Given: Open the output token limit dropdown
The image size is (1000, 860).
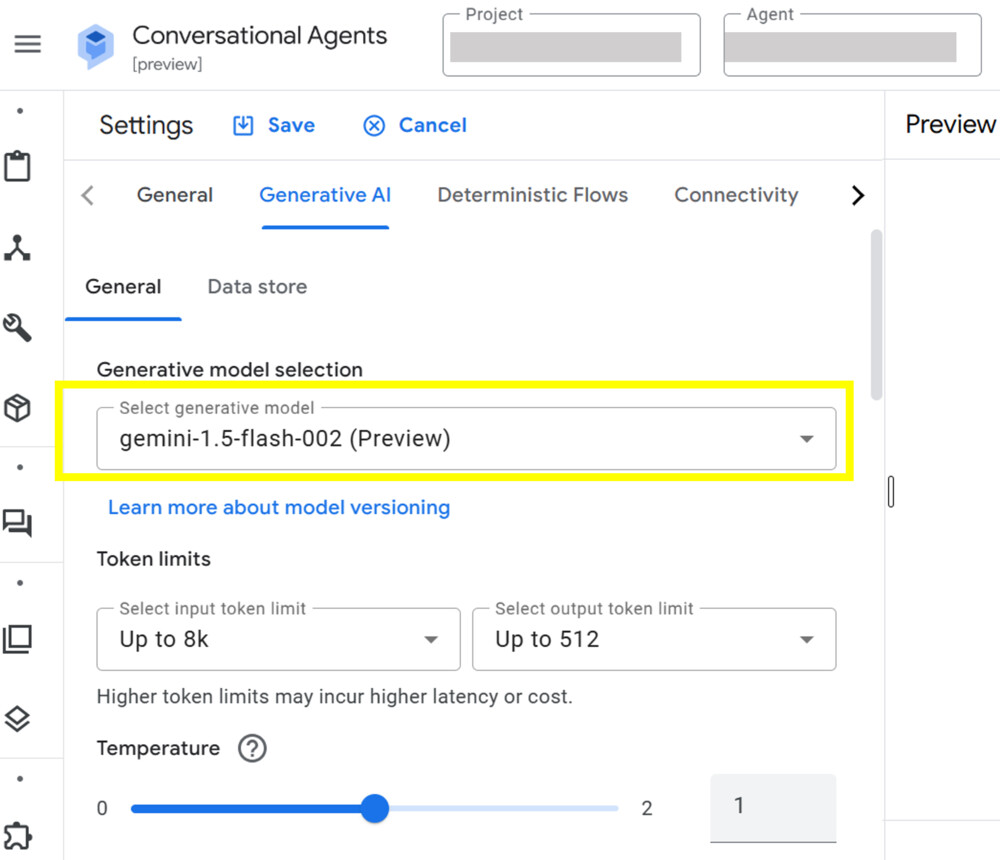Looking at the screenshot, I should click(x=654, y=640).
